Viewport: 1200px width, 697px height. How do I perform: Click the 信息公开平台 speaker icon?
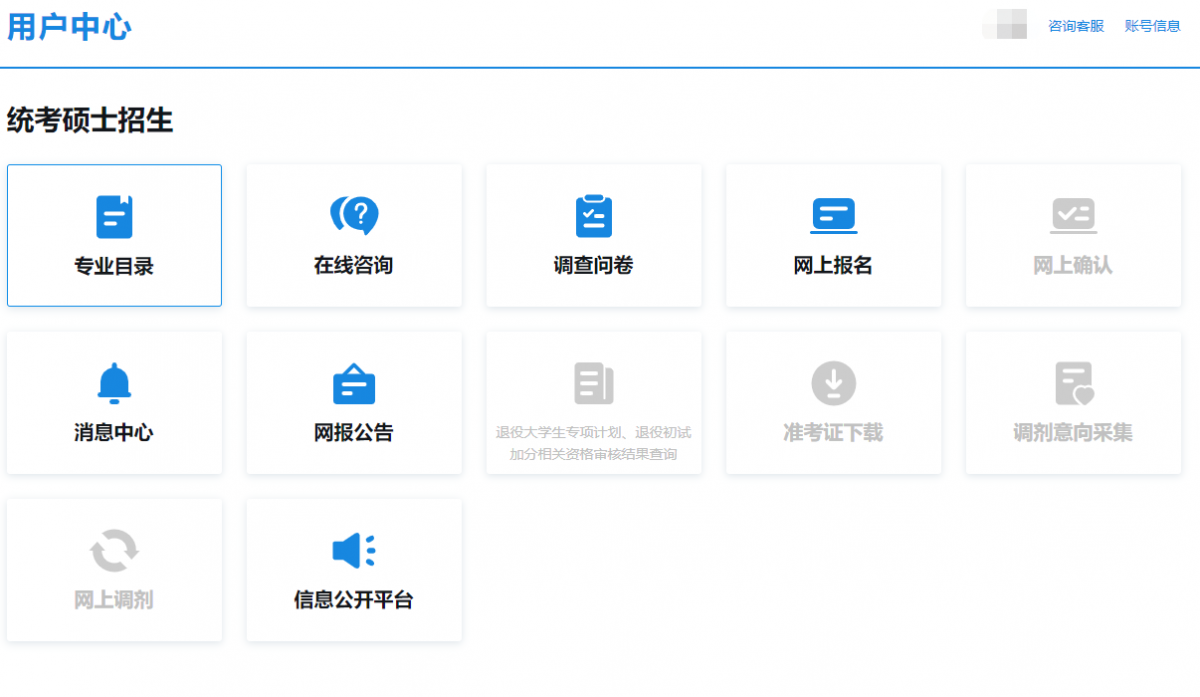[x=354, y=551]
